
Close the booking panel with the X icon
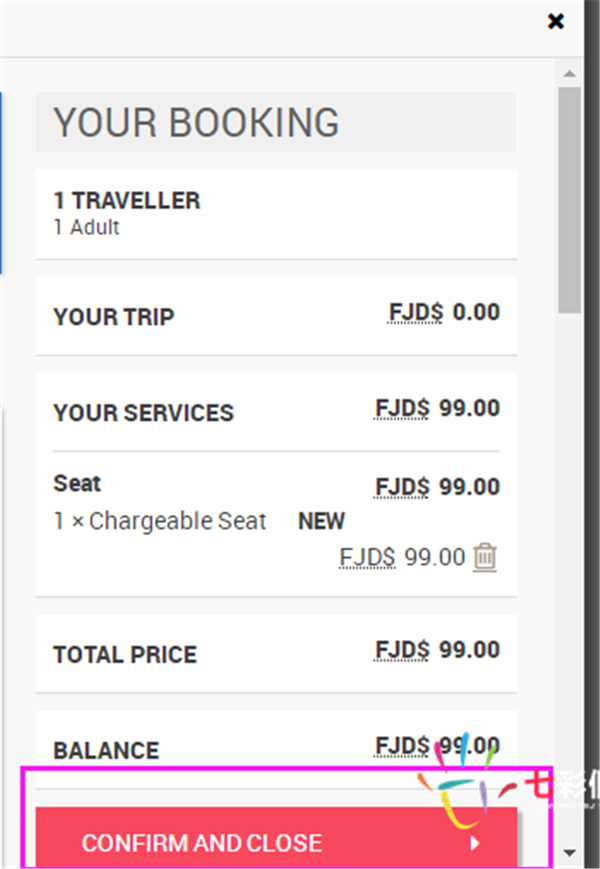coord(555,22)
